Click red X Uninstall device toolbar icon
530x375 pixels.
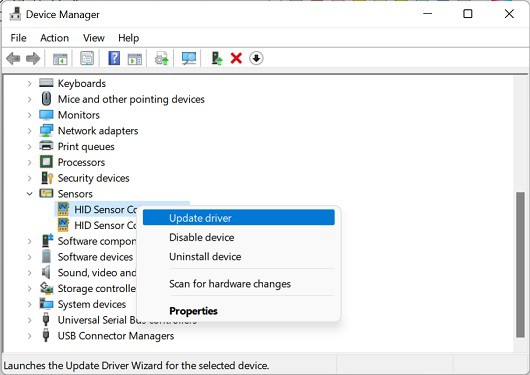(236, 58)
